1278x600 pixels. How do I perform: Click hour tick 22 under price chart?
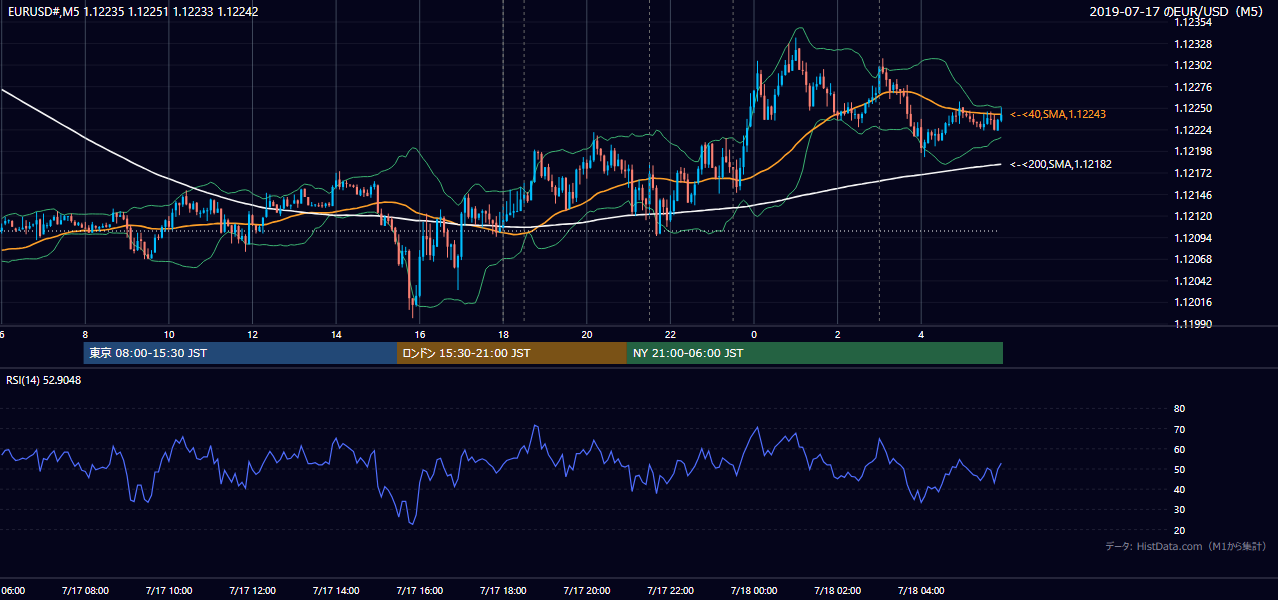671,335
